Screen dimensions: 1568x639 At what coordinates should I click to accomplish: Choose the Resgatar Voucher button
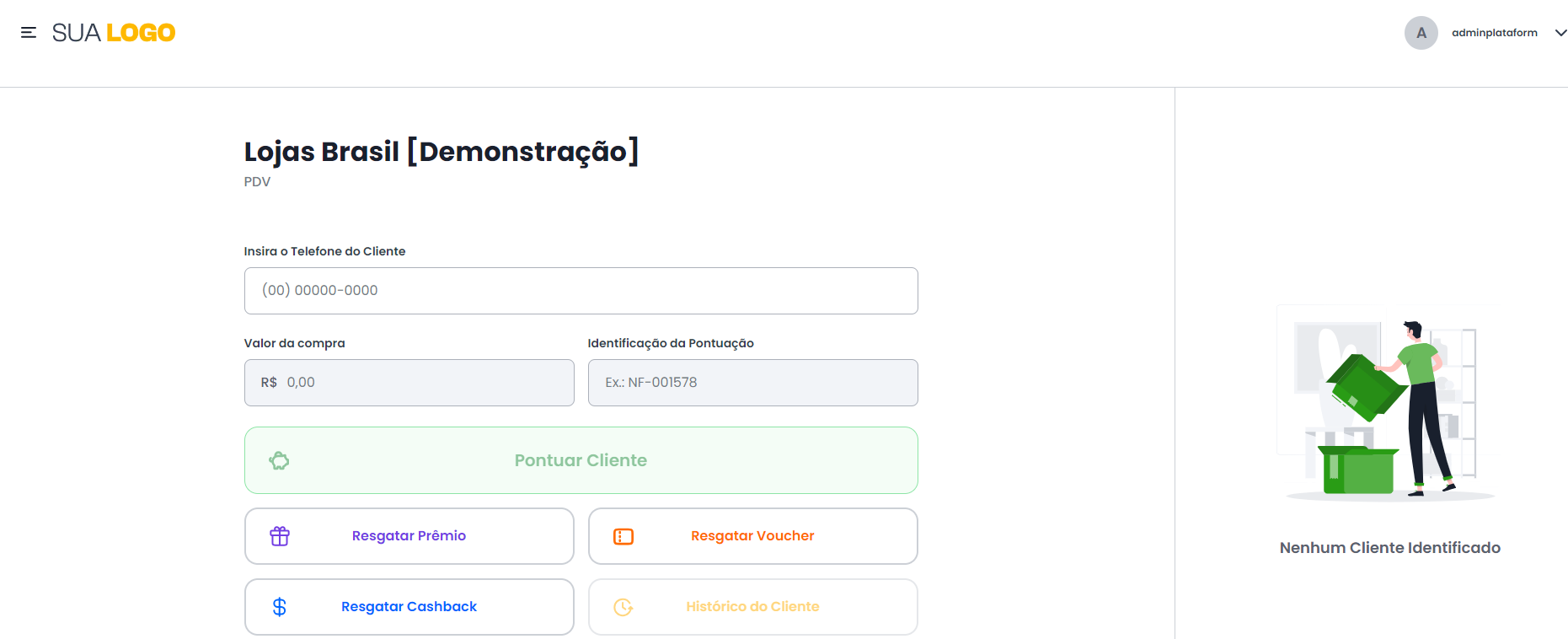(752, 536)
